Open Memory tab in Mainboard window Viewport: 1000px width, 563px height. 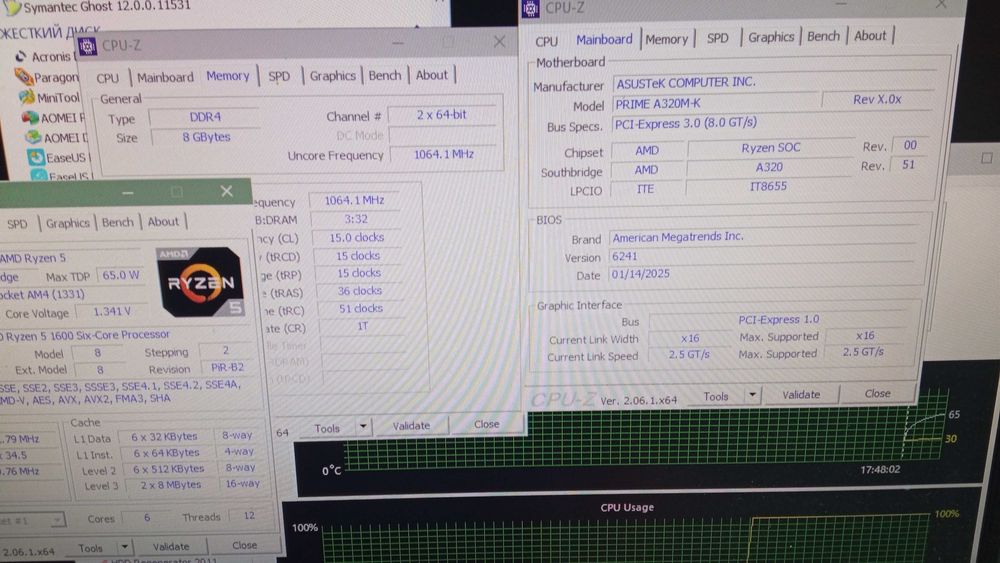pos(666,40)
